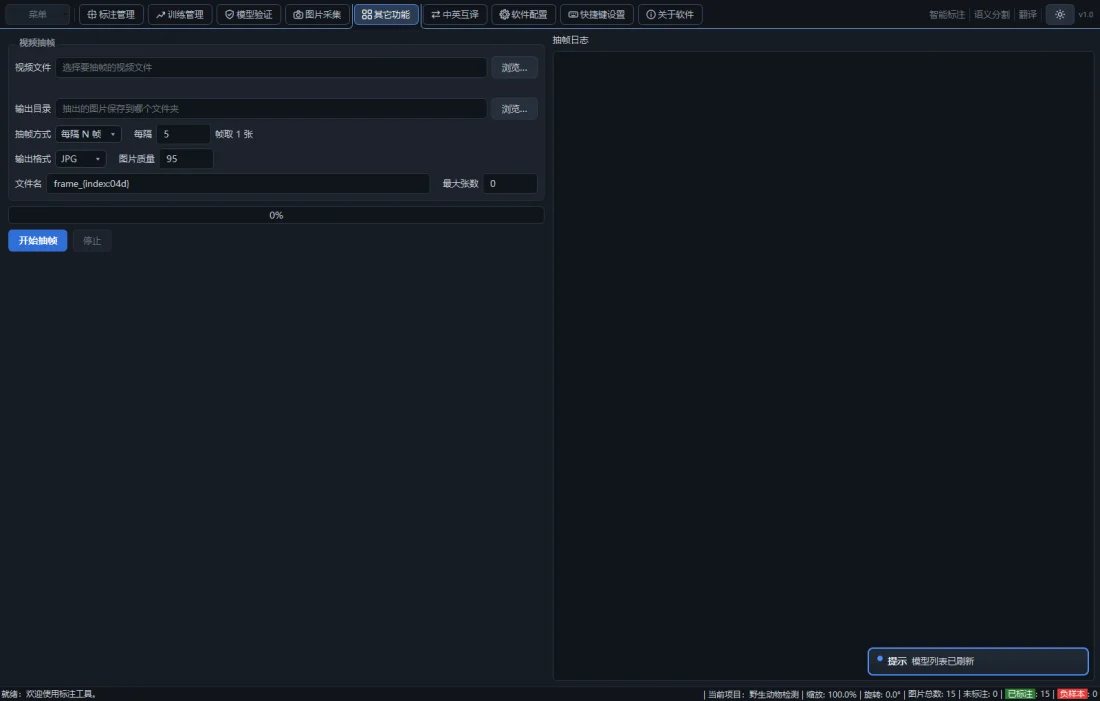Click the v1.0 version label

(x=1085, y=15)
